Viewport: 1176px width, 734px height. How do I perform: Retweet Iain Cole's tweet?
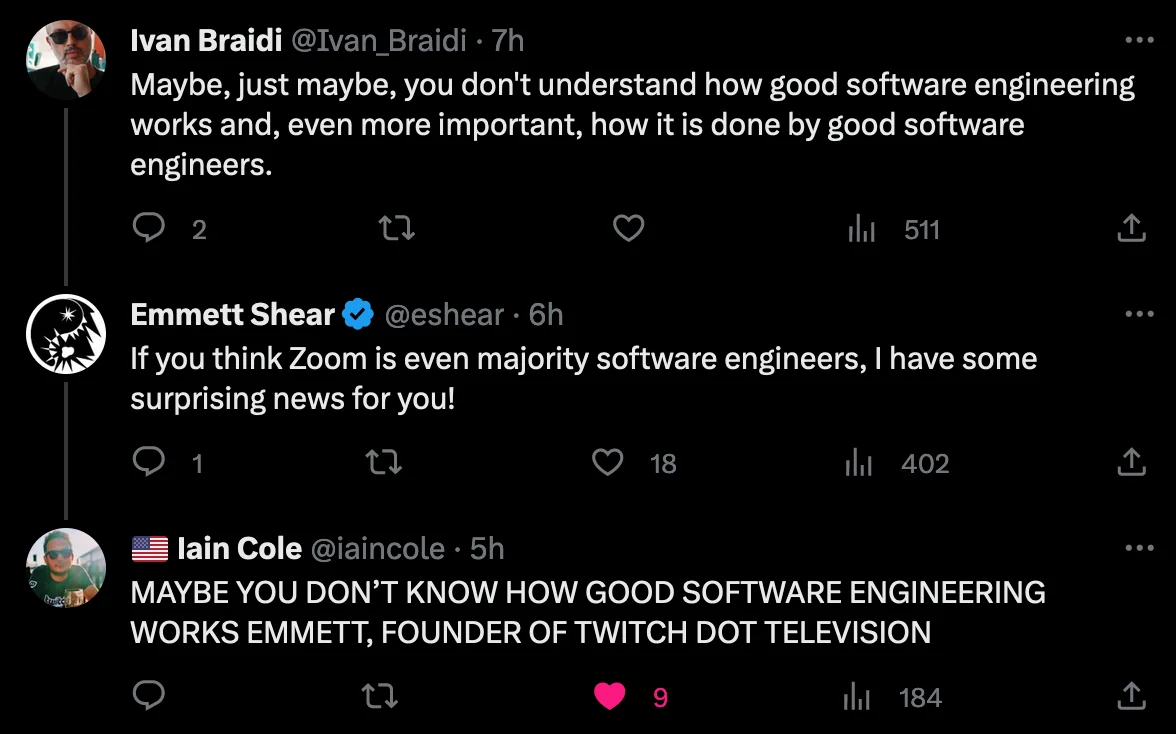[x=380, y=697]
